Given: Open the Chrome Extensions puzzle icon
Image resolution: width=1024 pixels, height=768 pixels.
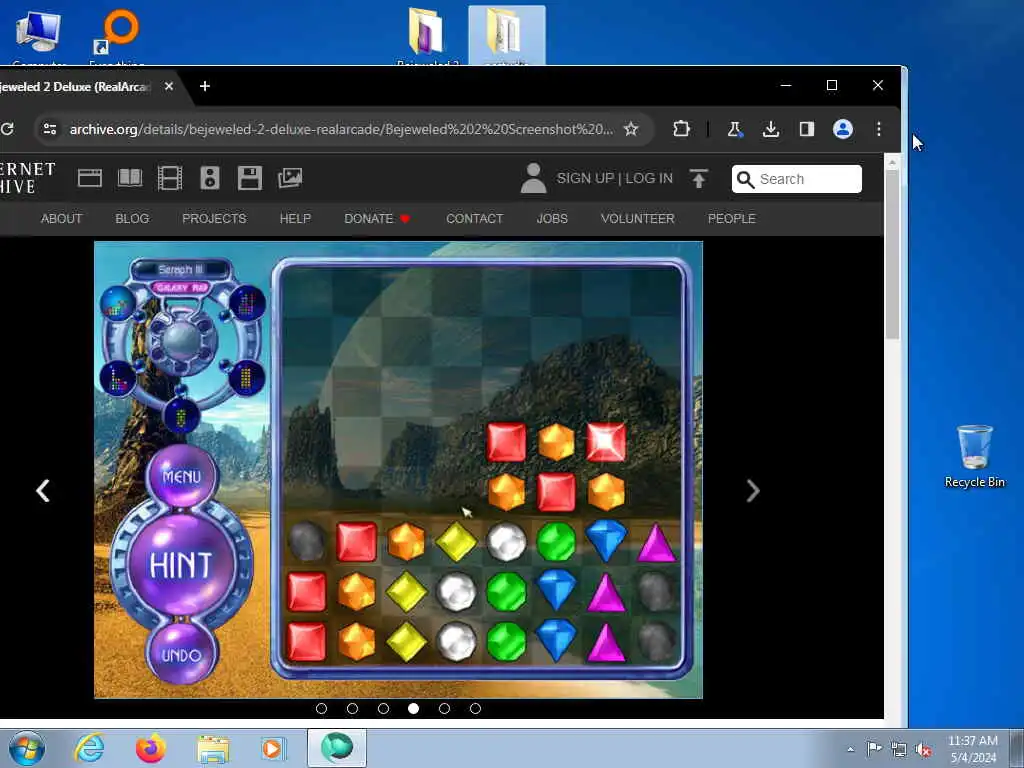Looking at the screenshot, I should 681,129.
